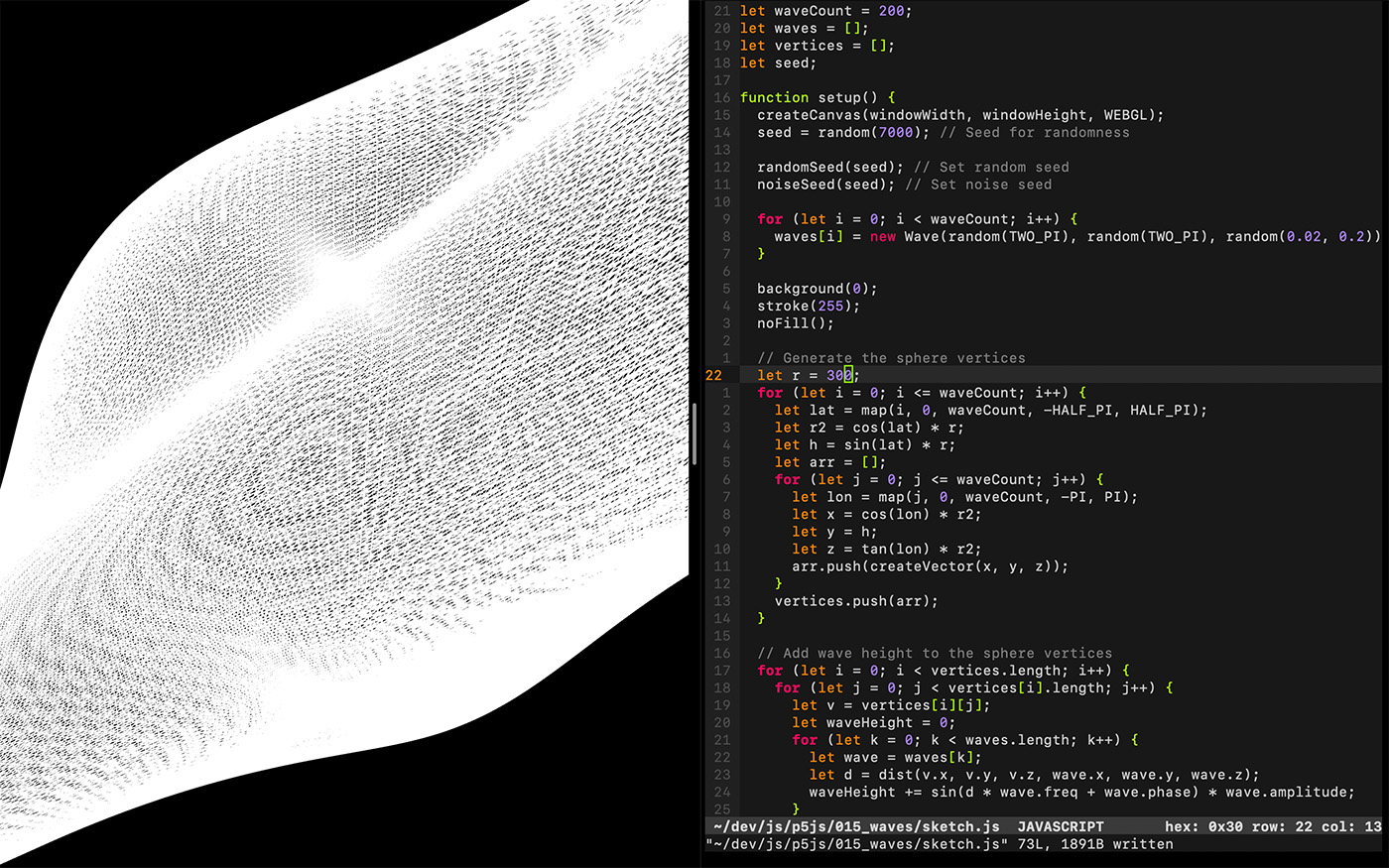Click the background(0) line
The width and height of the screenshot is (1389, 868).
coord(818,289)
